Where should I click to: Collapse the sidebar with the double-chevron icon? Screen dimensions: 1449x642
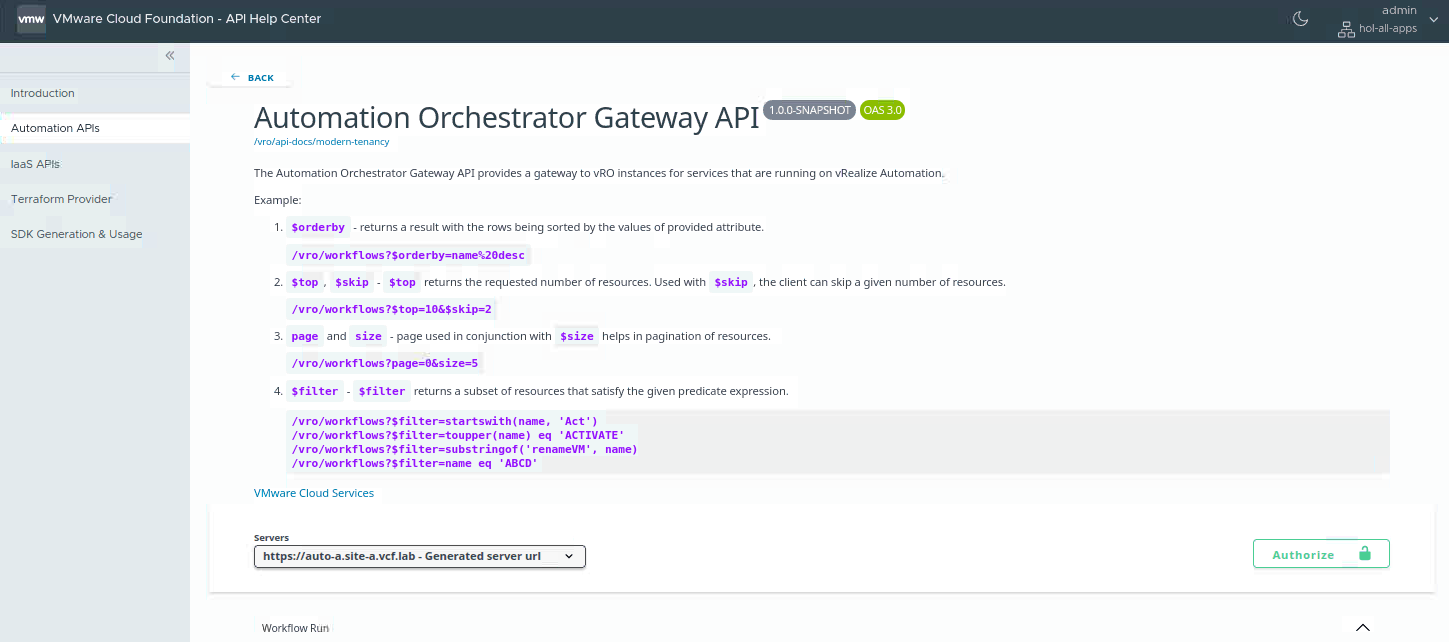click(x=170, y=56)
